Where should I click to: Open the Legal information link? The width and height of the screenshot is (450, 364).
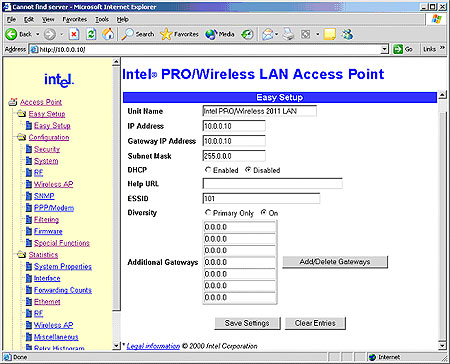click(x=153, y=346)
